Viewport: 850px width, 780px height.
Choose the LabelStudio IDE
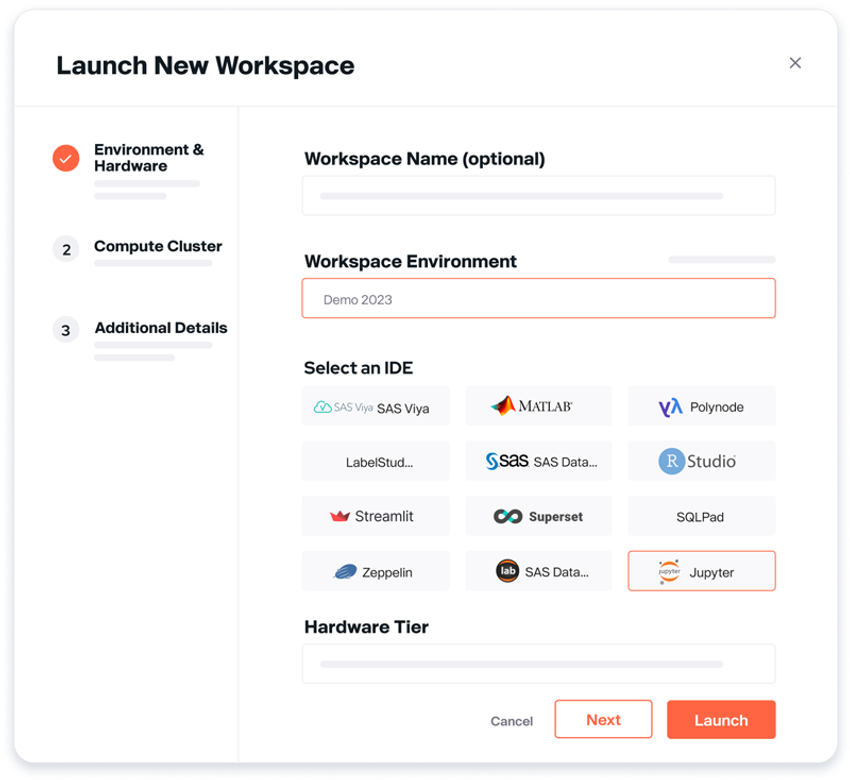click(375, 461)
